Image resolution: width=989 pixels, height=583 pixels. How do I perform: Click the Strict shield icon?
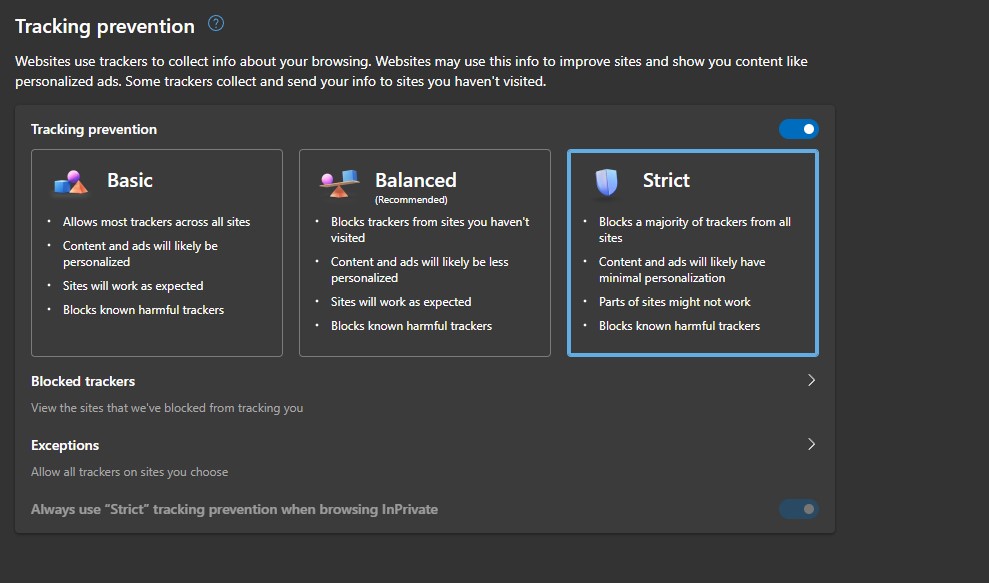tap(607, 182)
